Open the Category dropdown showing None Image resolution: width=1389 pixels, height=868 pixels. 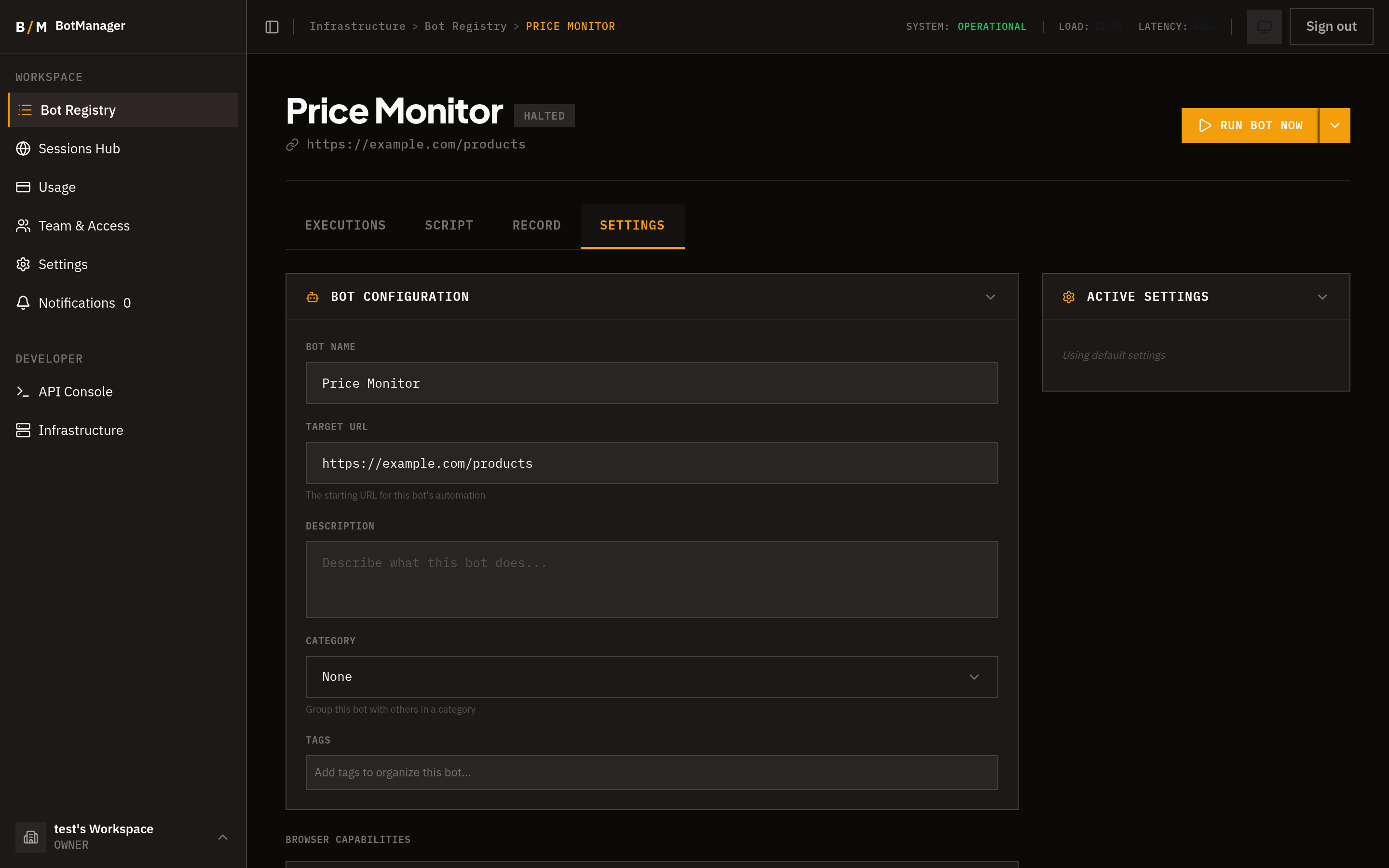coord(651,676)
